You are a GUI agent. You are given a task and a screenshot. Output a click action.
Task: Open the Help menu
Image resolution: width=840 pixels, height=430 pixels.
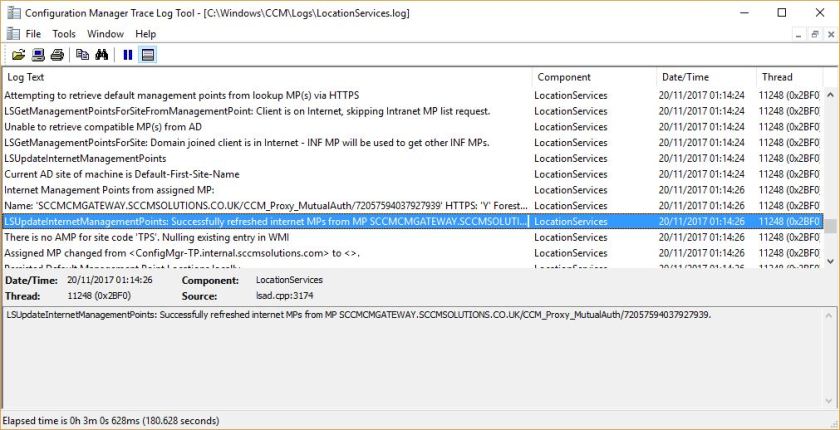coord(146,34)
